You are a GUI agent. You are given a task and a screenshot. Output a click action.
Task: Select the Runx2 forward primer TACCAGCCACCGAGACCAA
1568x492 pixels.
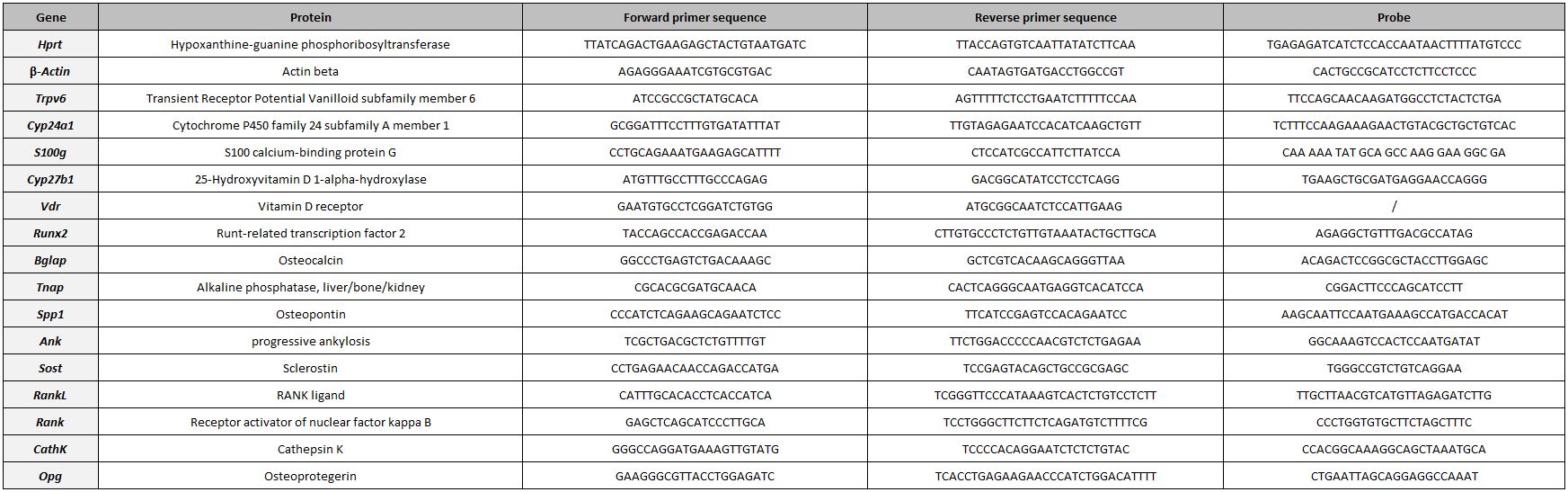[x=695, y=233]
